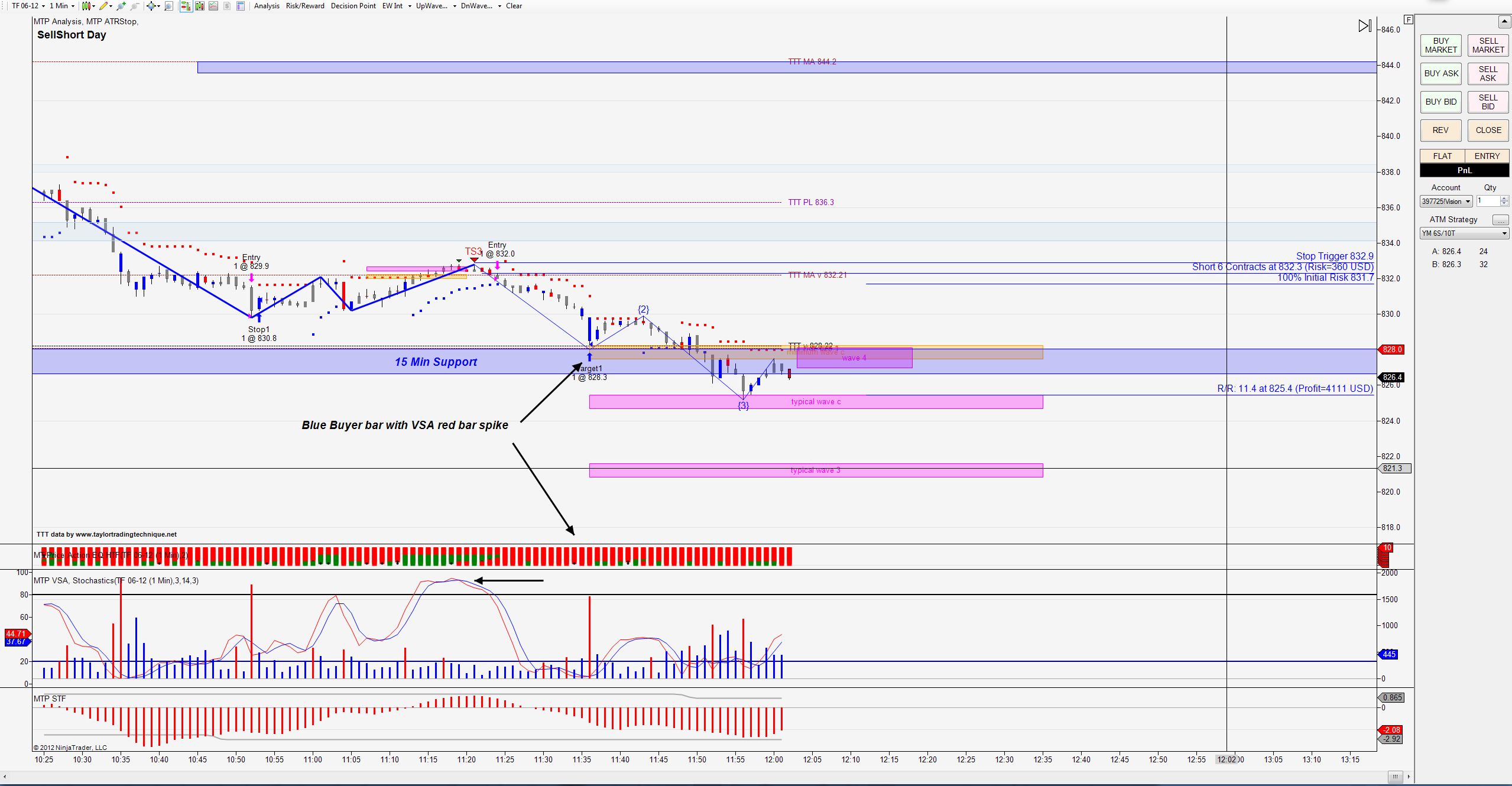The height and width of the screenshot is (786, 1512).
Task: Click the greyed-out disconnect plug icon
Action: (135, 6)
